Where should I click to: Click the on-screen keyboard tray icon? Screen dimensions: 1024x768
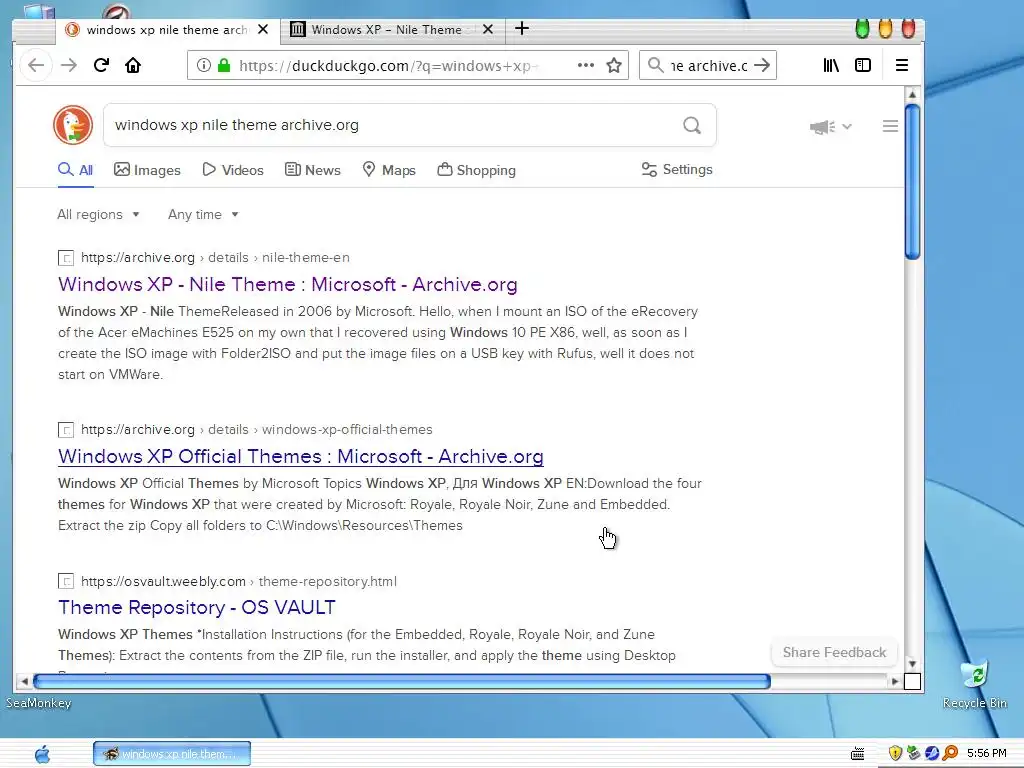pos(857,754)
